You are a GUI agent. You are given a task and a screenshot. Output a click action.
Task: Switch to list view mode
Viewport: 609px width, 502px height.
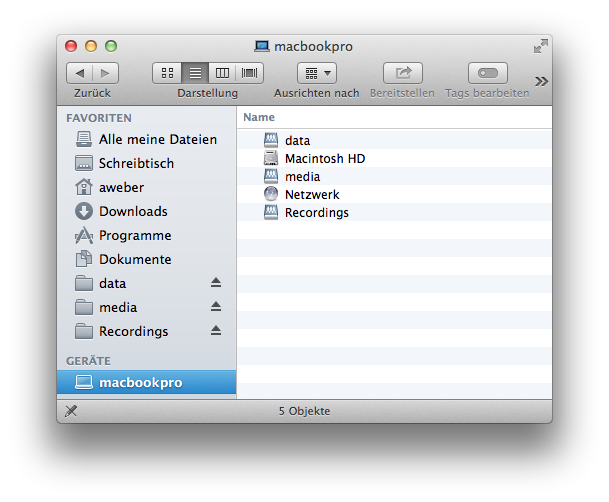point(195,73)
